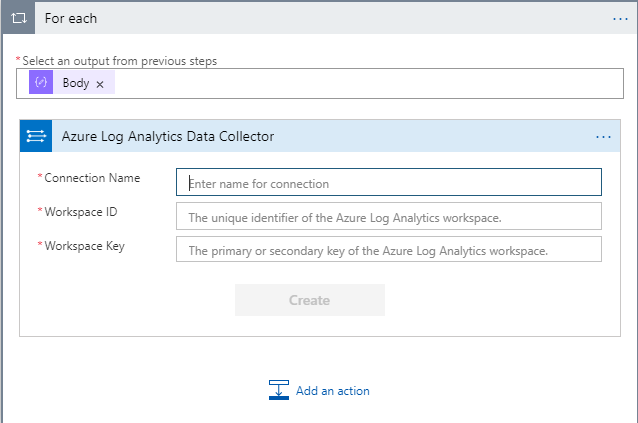
Task: Click 'Select an output from previous steps' label
Action: (119, 61)
